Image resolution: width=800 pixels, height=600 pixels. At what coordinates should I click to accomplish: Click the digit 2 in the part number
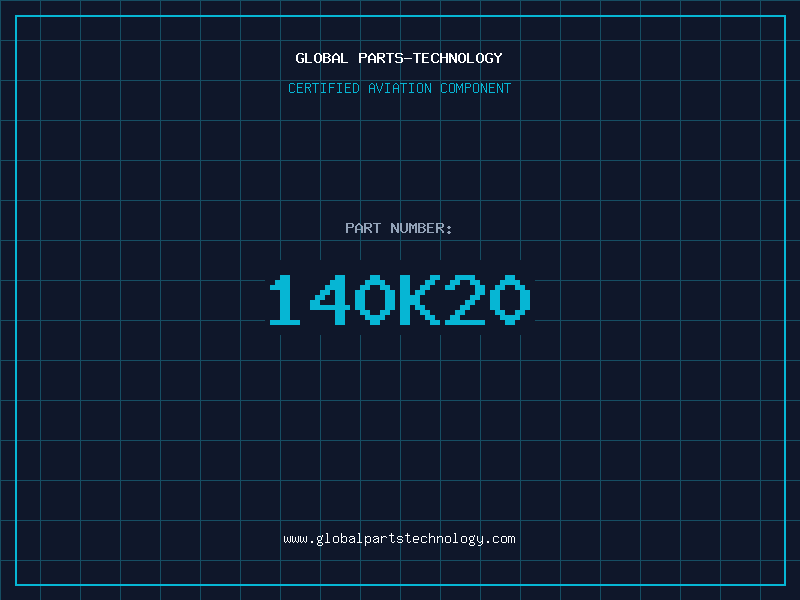click(463, 300)
